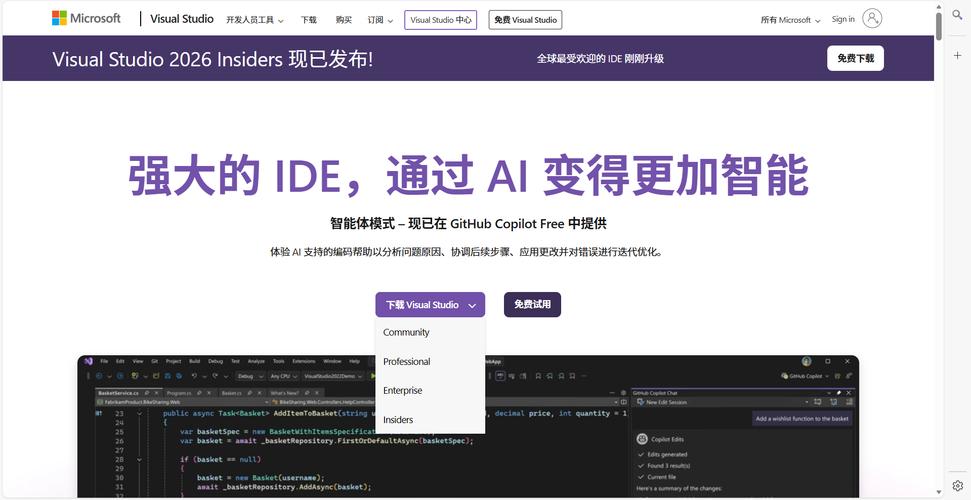
Task: Click the scrollbar down arrow
Action: [x=939, y=493]
